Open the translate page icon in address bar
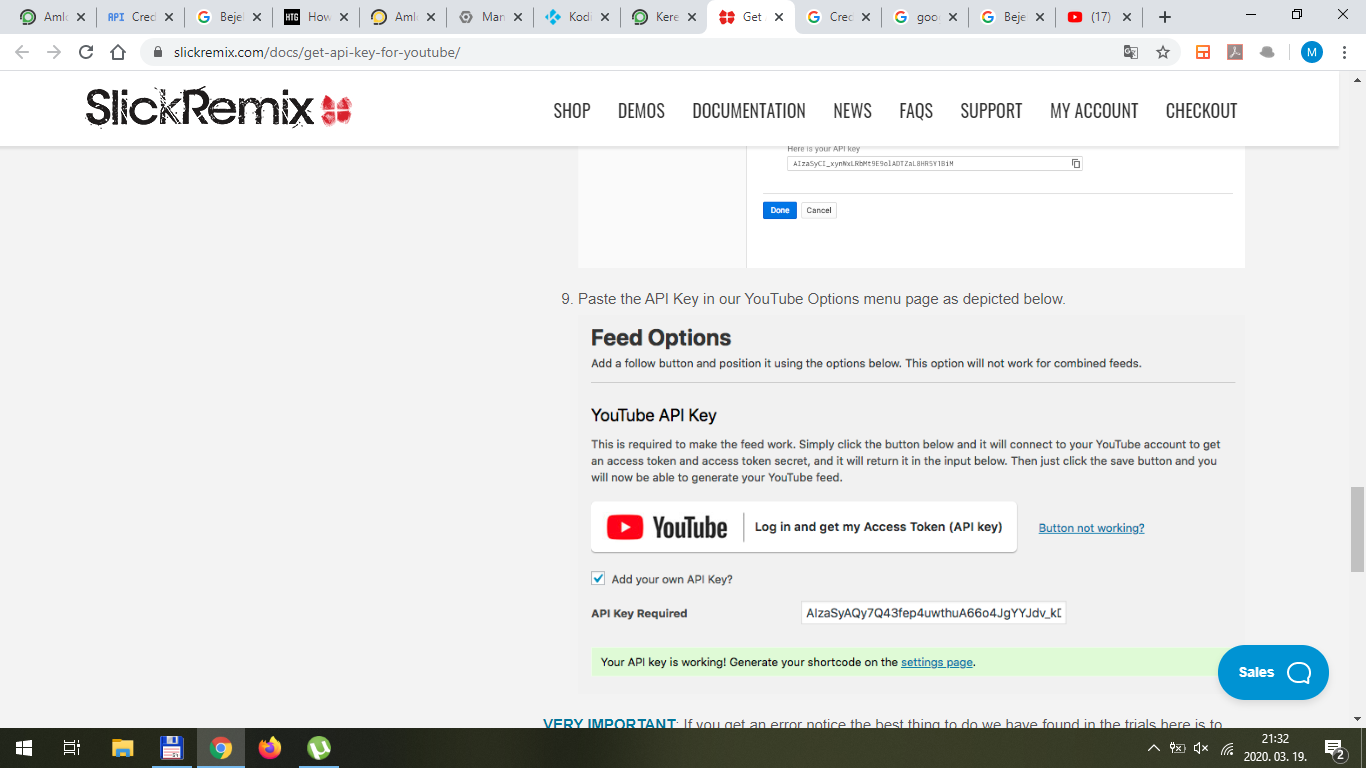This screenshot has height=768, width=1366. coord(1131,52)
